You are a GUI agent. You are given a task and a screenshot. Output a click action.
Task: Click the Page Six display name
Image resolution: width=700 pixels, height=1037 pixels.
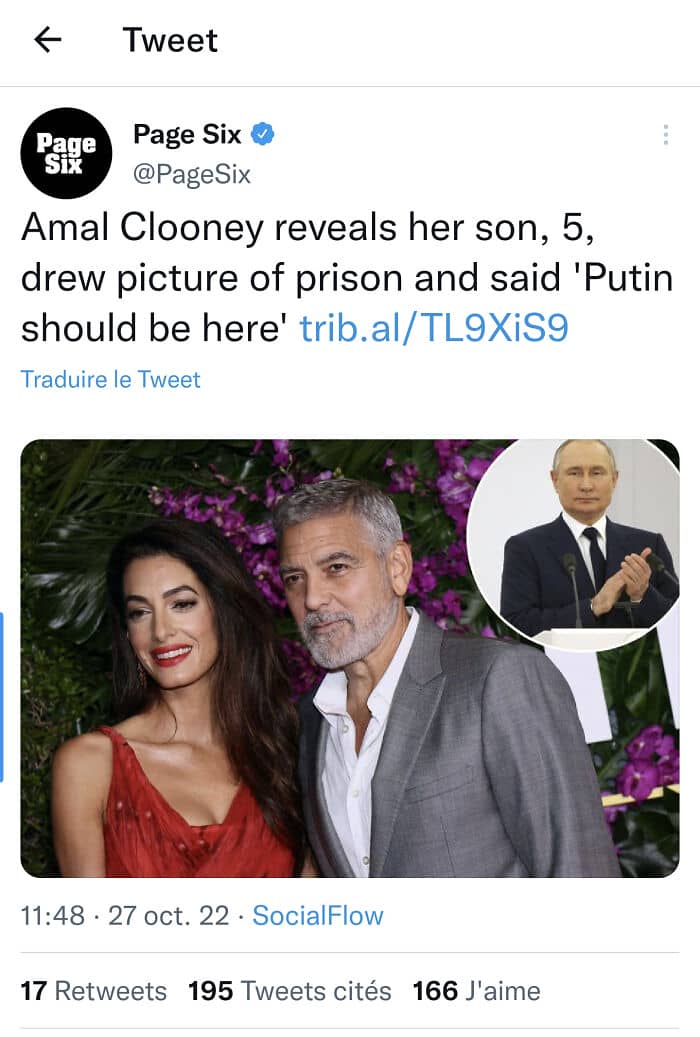coord(187,135)
